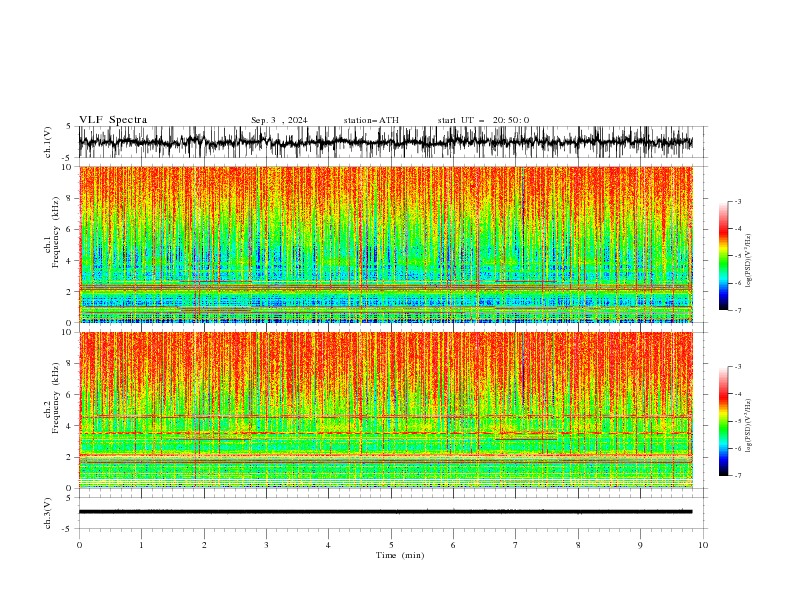Select the "start UT = 20:50:0" text
The image size is (792, 612).
(x=483, y=120)
